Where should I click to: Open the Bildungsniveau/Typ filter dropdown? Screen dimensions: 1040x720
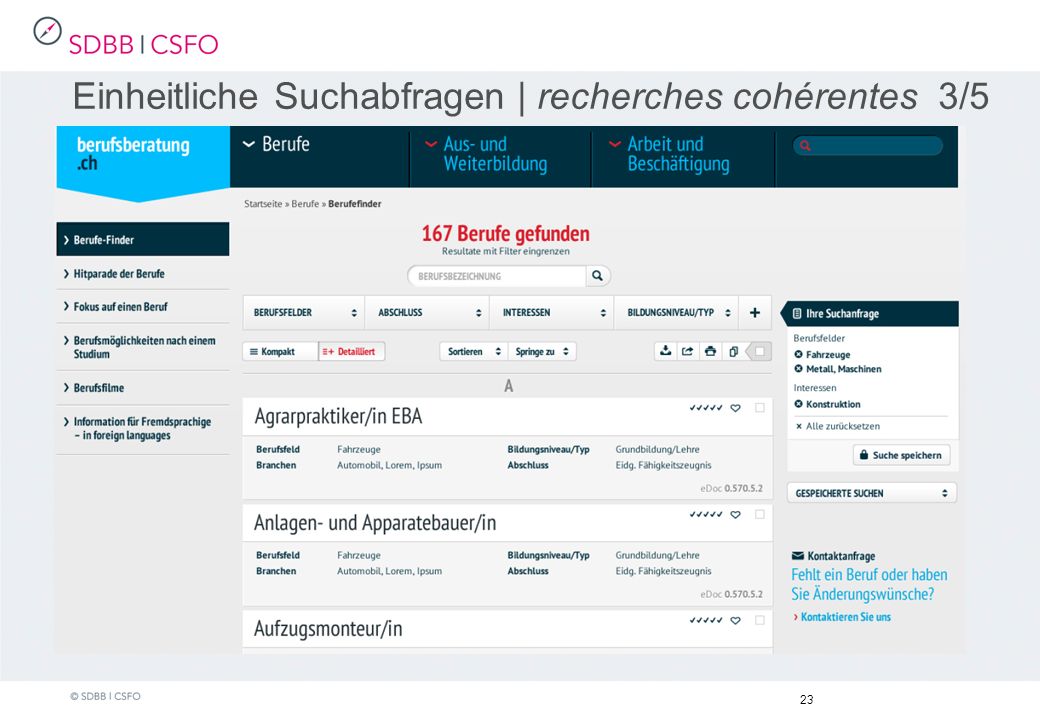click(677, 312)
